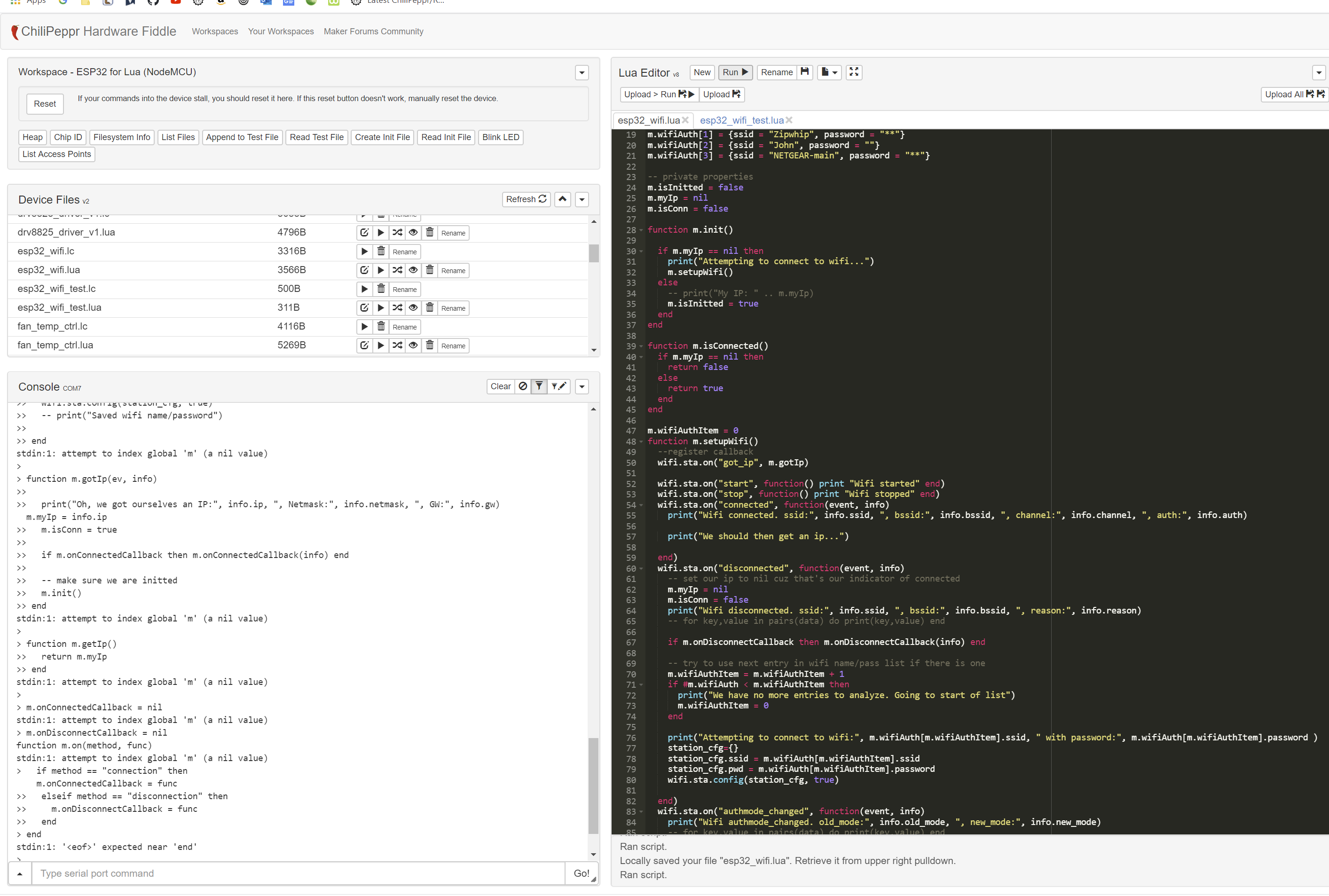
Task: Click the Blink LED button
Action: pyautogui.click(x=501, y=137)
